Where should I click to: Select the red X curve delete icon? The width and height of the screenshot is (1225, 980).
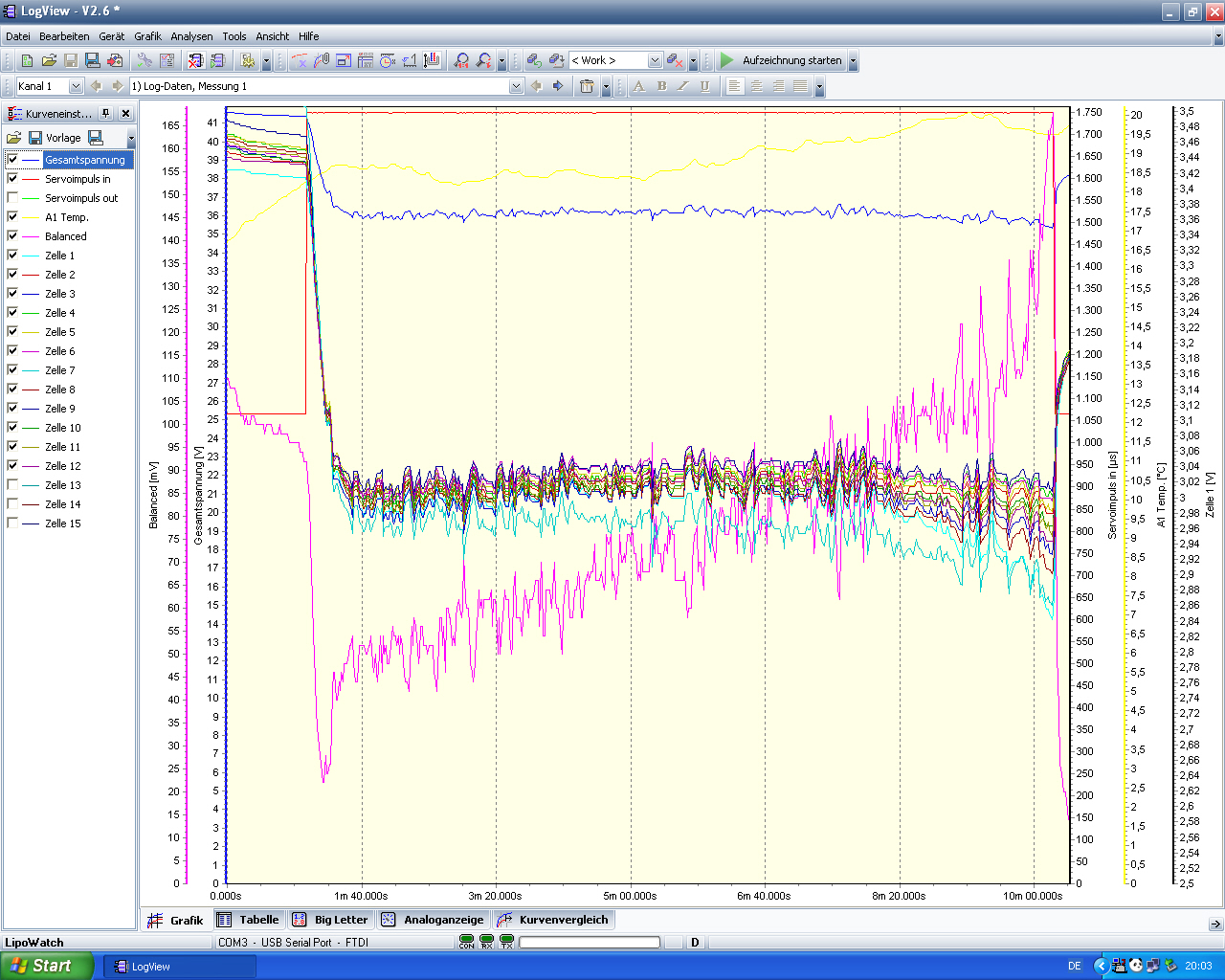pos(195,60)
